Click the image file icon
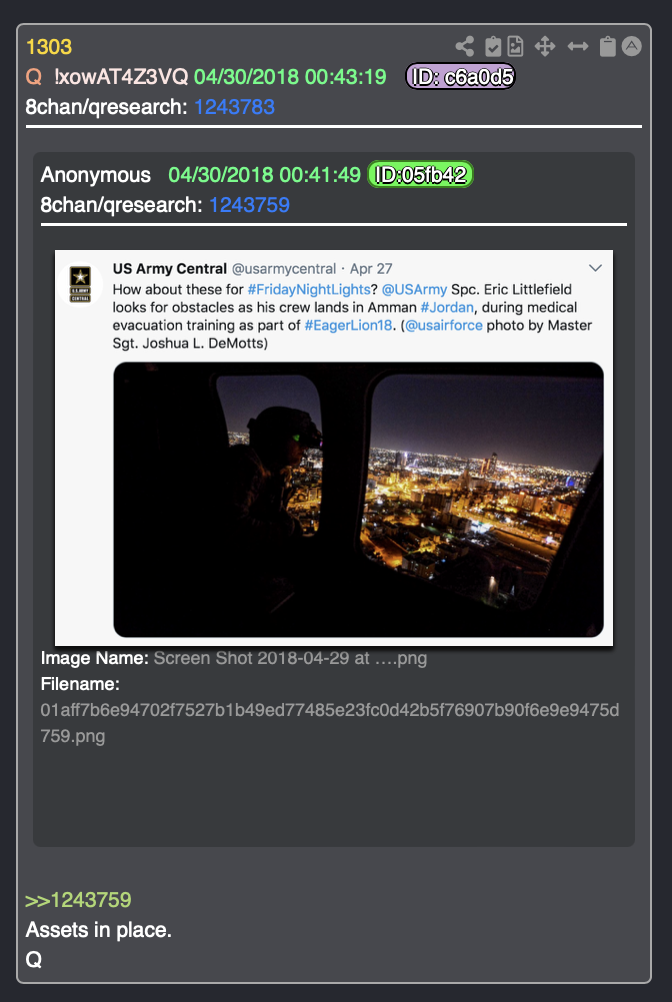 pyautogui.click(x=515, y=47)
